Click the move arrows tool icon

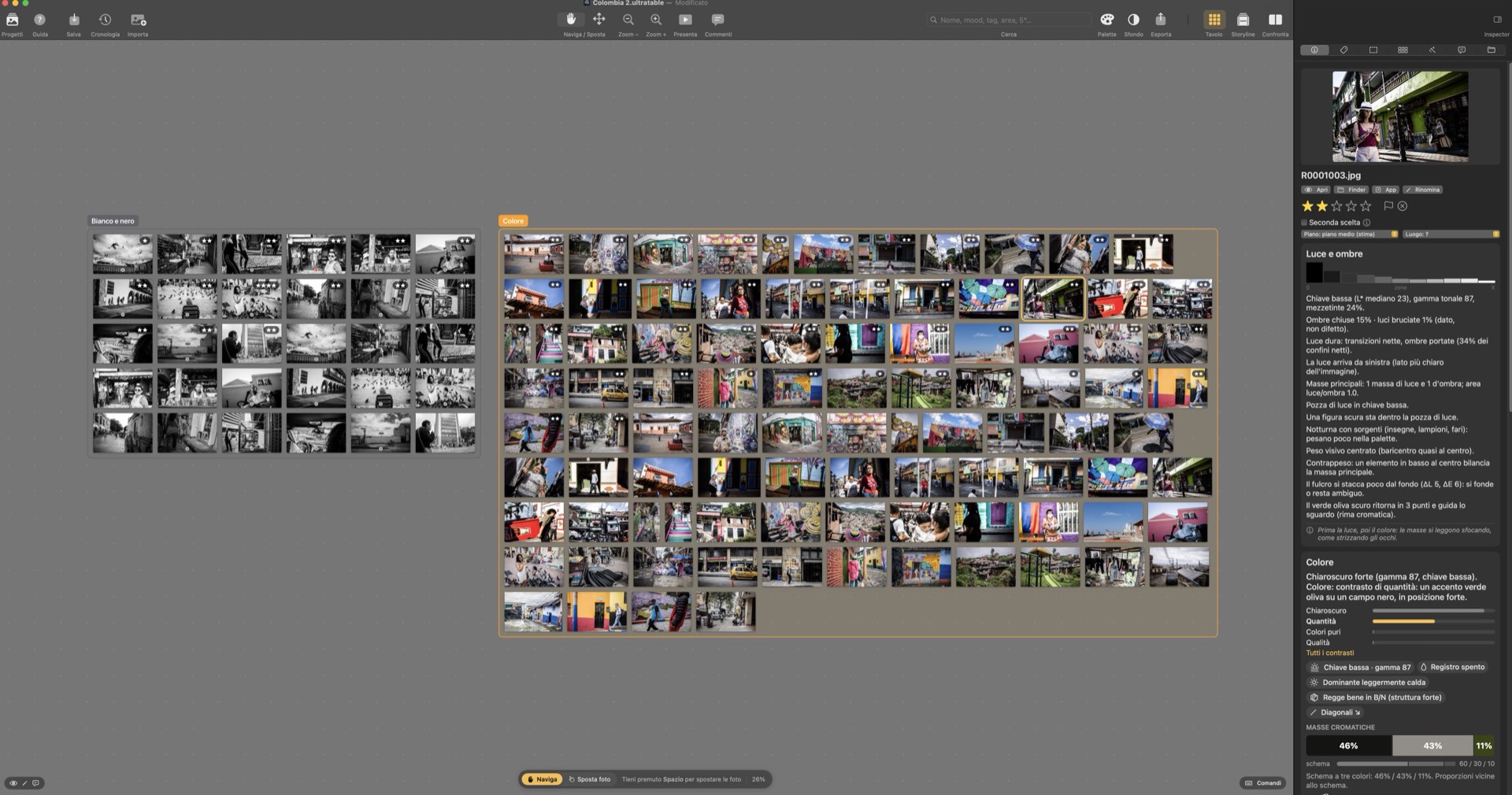[598, 20]
